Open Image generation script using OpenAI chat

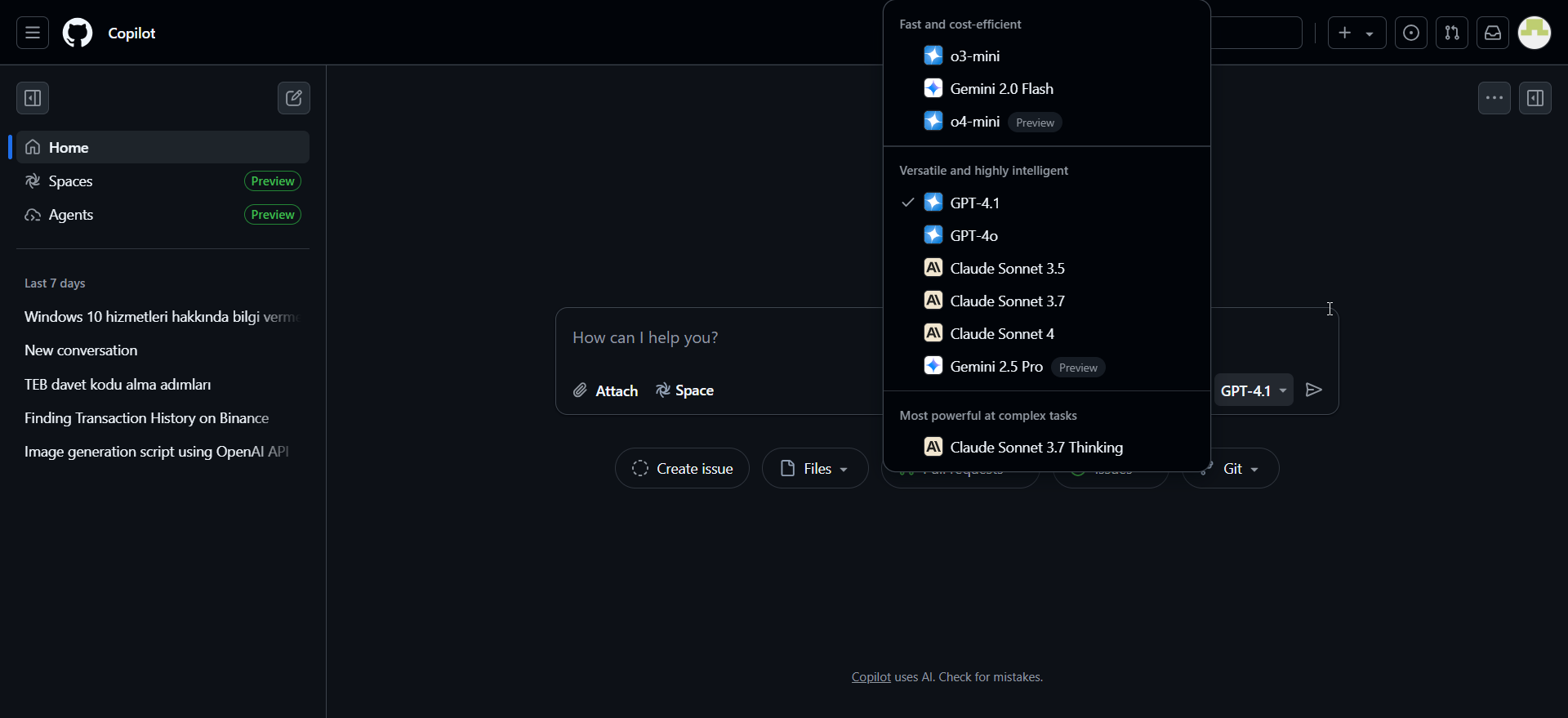[163, 451]
